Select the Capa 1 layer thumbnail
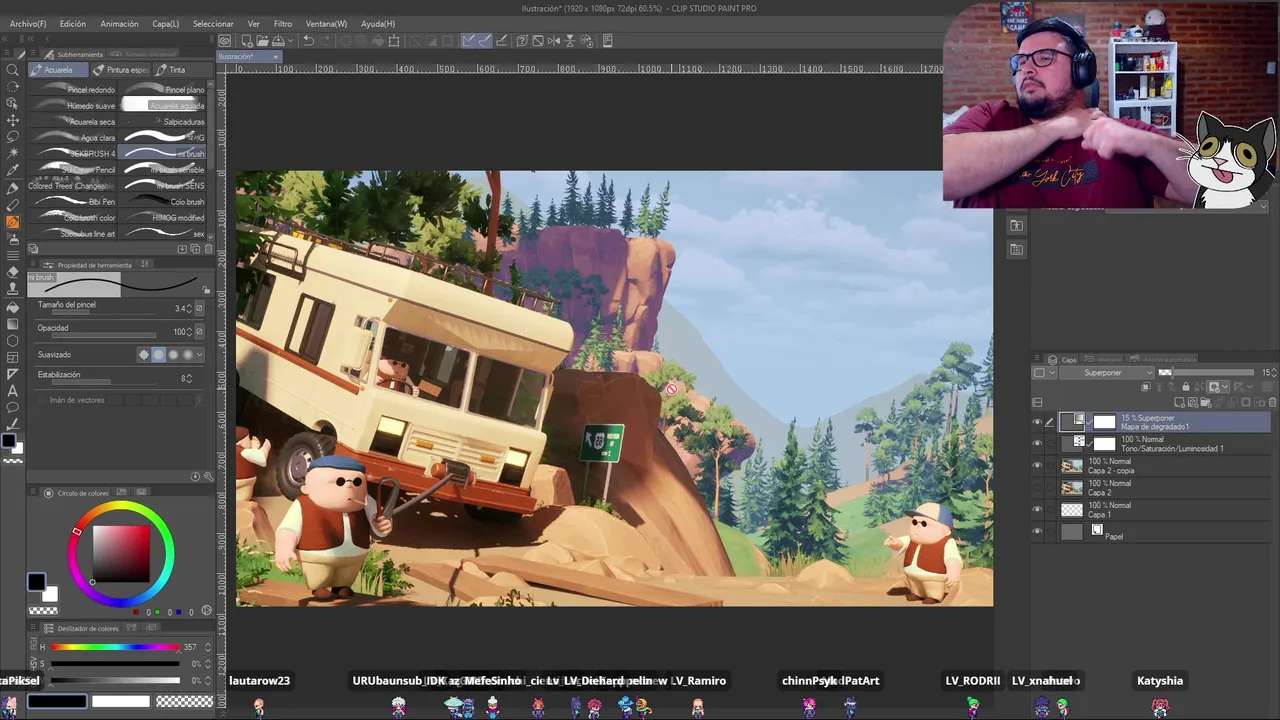The width and height of the screenshot is (1280, 720). click(1071, 510)
